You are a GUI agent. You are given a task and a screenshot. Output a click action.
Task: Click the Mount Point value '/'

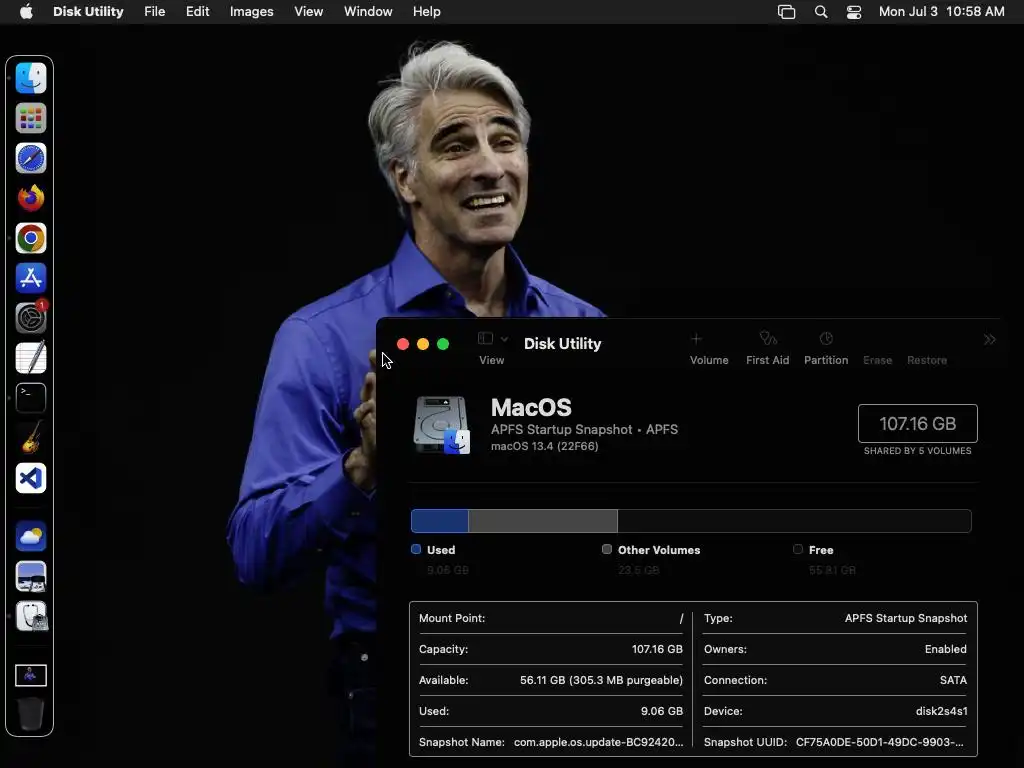(681, 618)
